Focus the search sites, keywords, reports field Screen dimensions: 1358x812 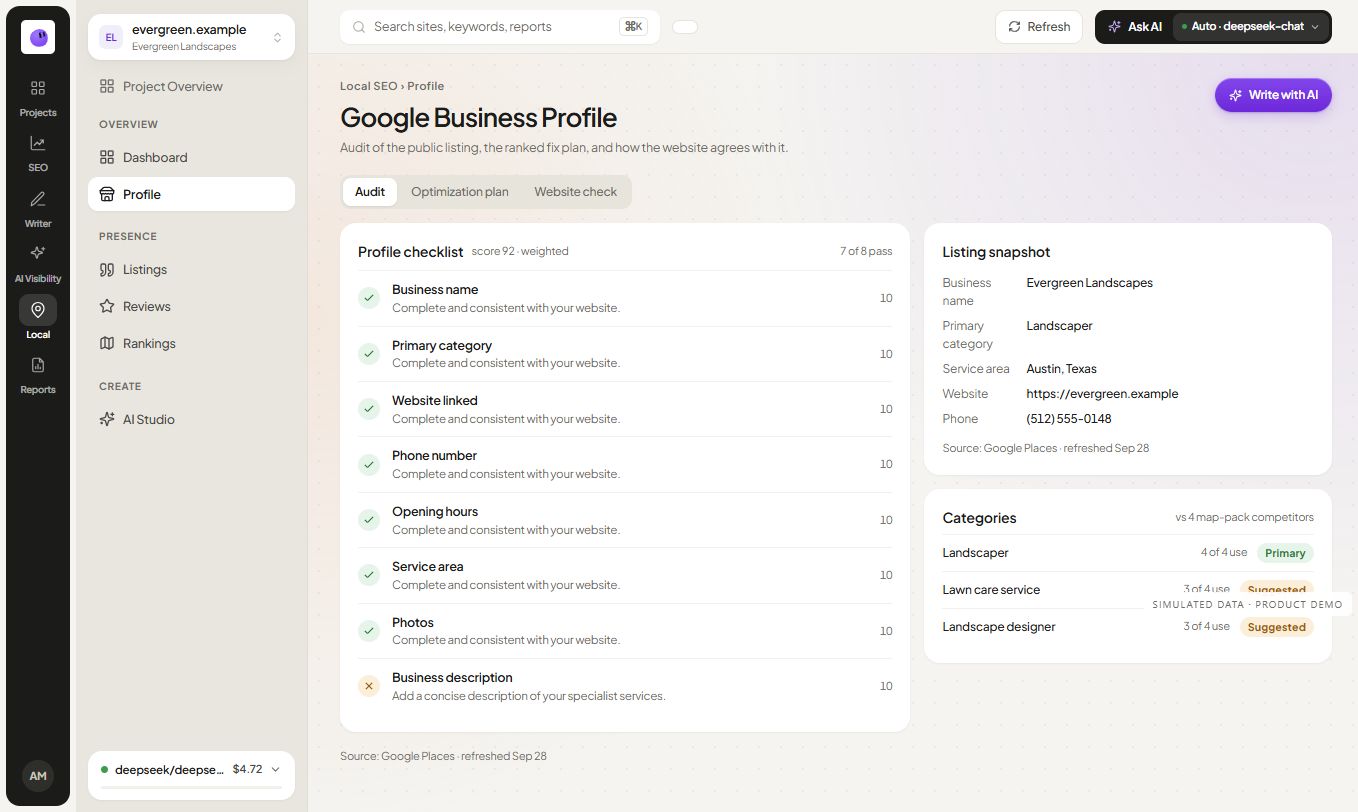(500, 27)
